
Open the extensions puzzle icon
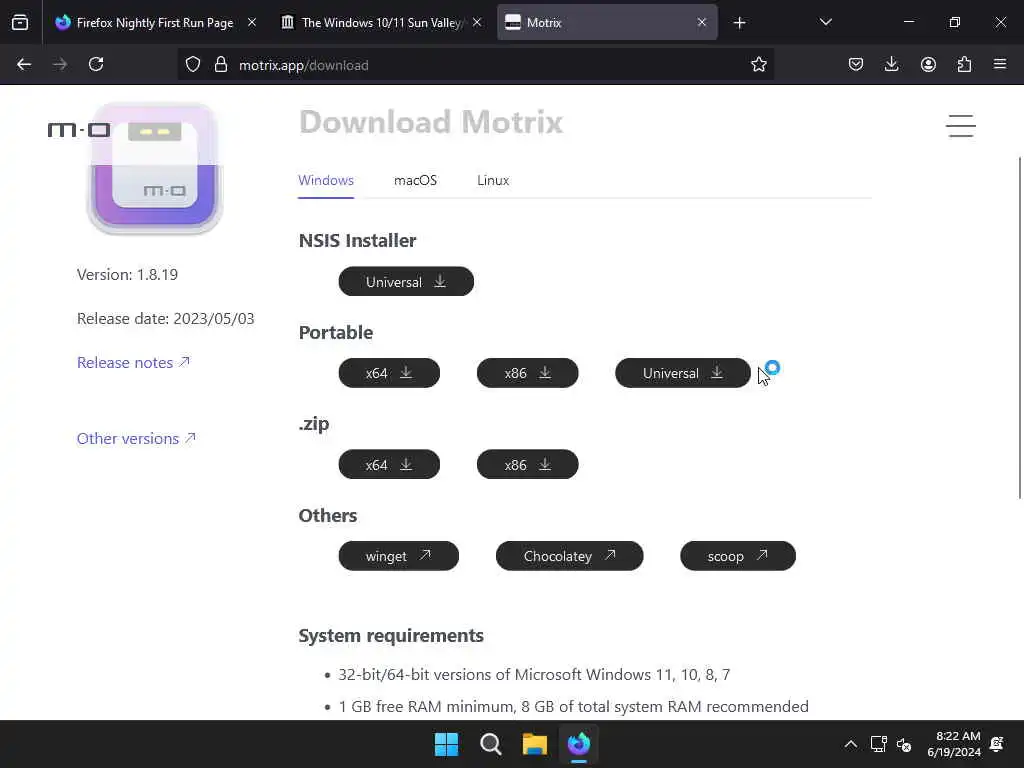[x=964, y=65]
